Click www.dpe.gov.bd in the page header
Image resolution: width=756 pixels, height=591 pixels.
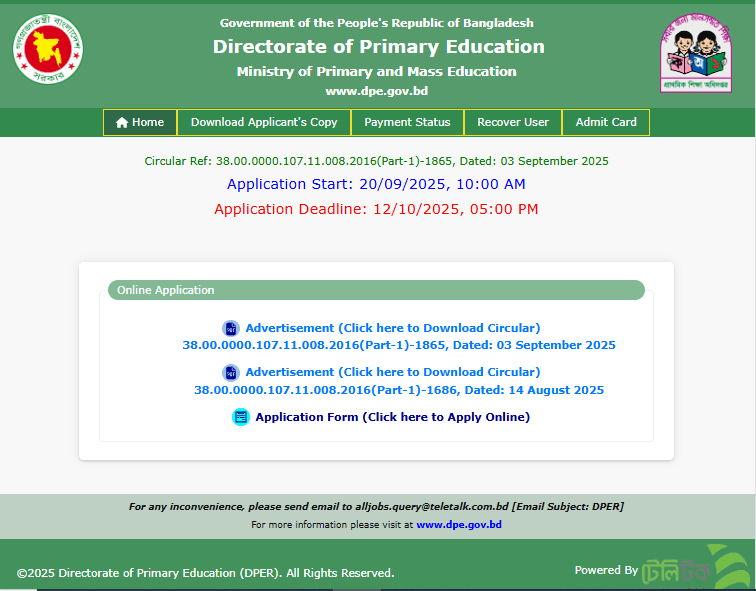(377, 91)
